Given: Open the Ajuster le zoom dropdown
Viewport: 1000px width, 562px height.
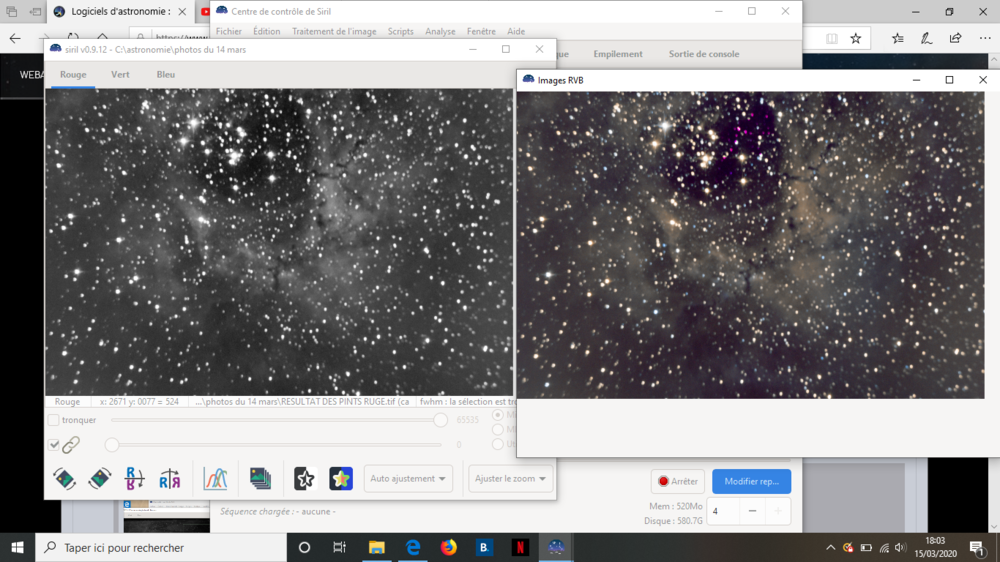Looking at the screenshot, I should 510,478.
